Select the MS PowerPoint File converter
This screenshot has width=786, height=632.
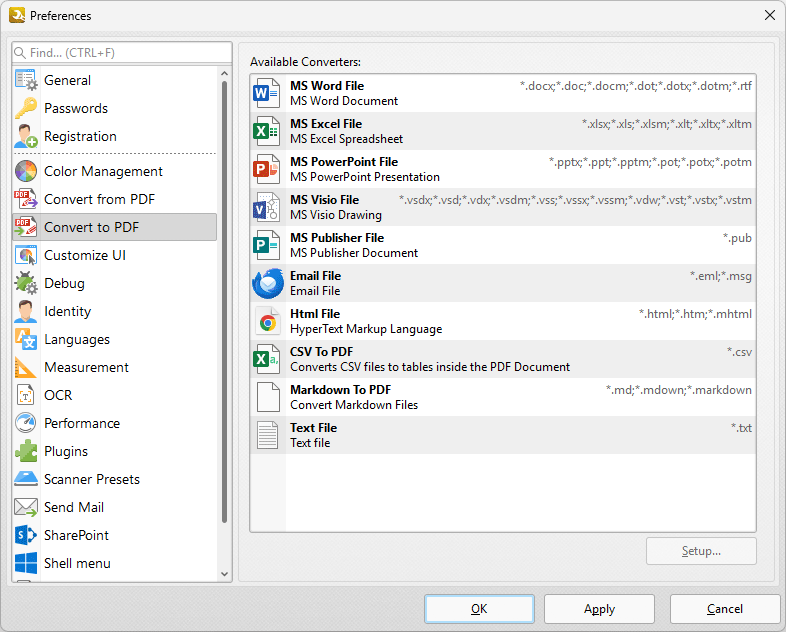503,169
